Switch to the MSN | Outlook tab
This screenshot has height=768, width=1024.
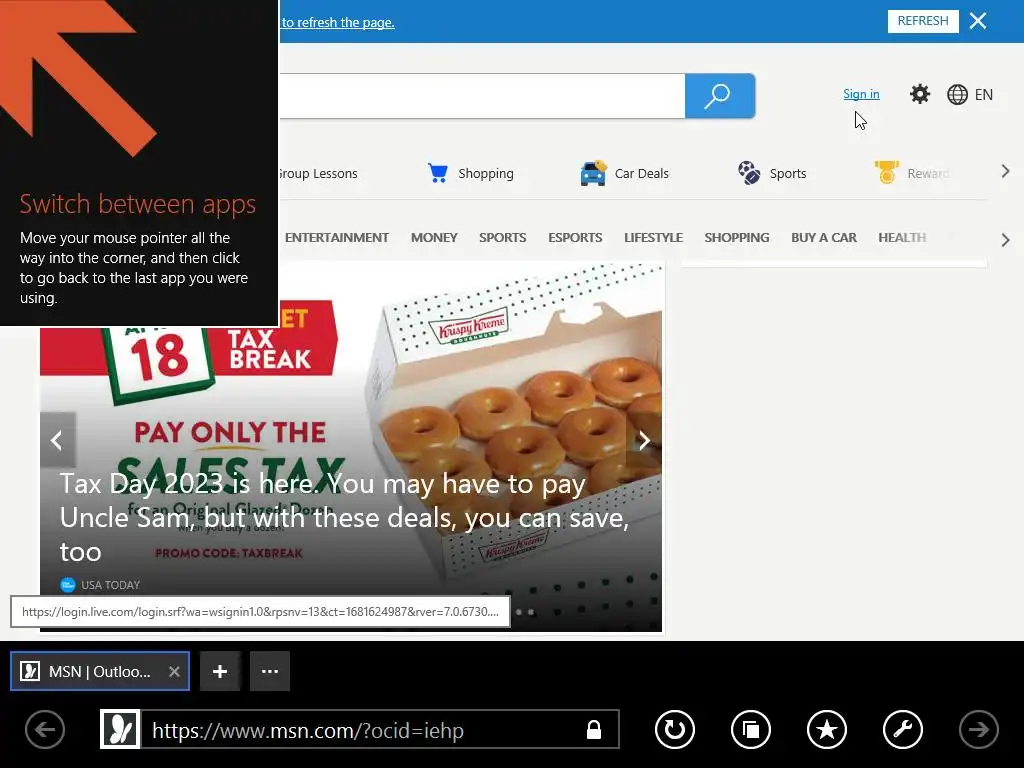(99, 671)
